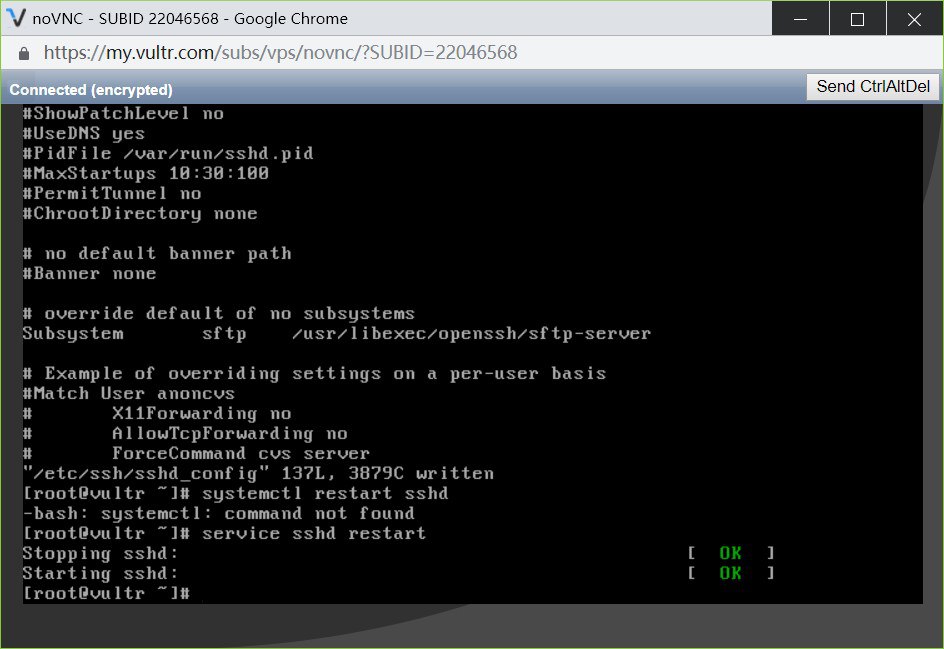Click the 'service sshd restart' command line
944x649 pixels.
(x=313, y=533)
